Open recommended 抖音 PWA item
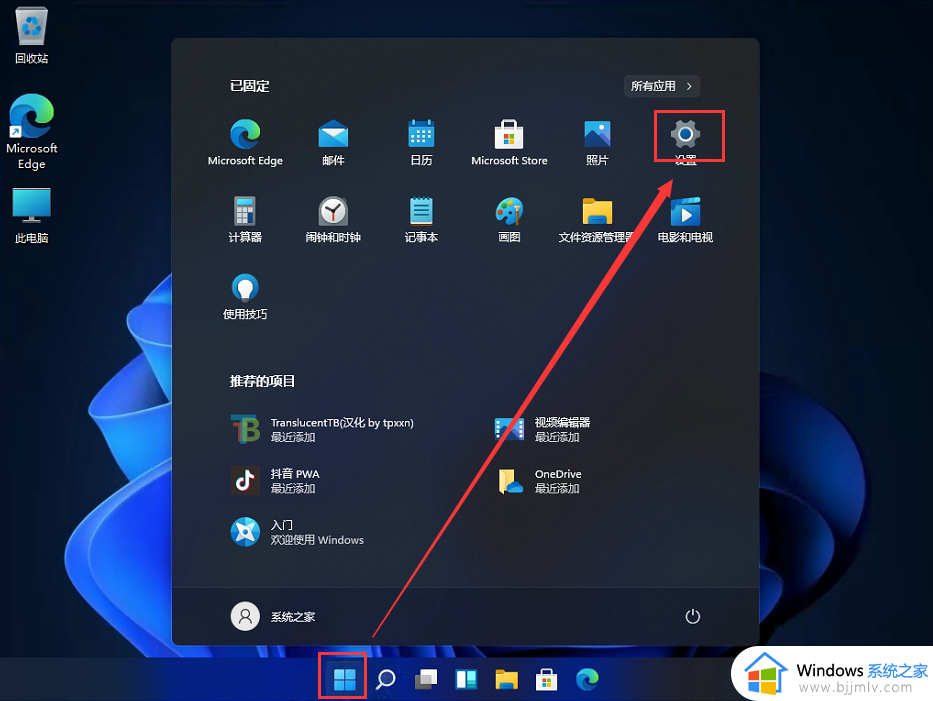 click(275, 481)
